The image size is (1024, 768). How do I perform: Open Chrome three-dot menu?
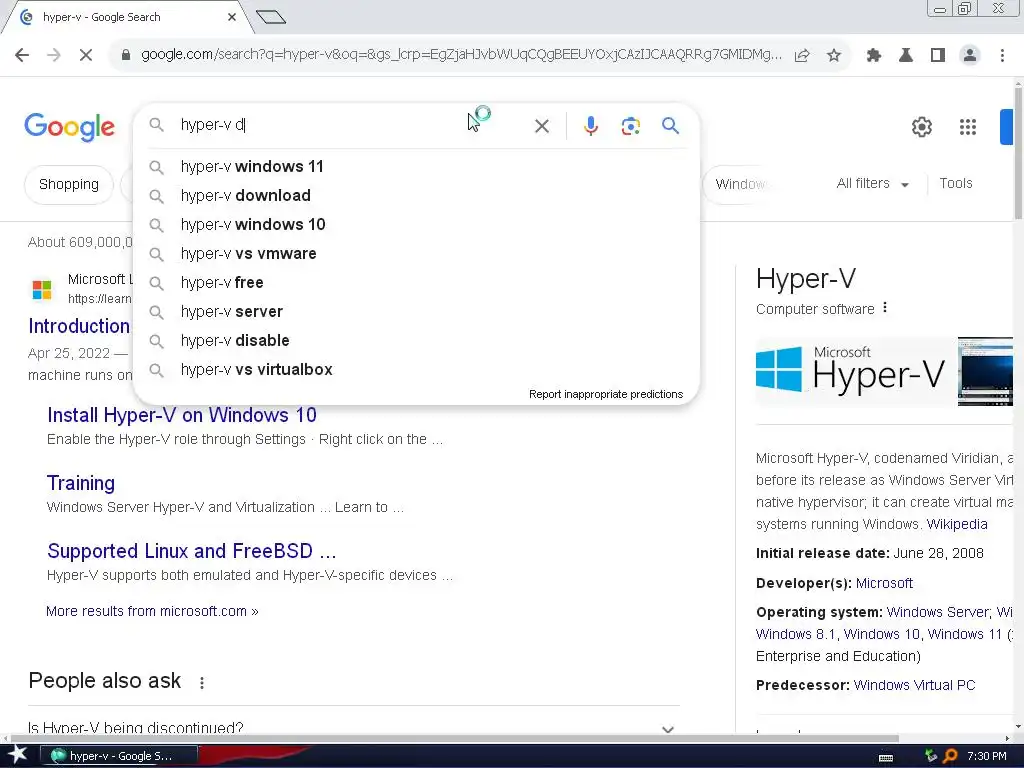tap(1002, 56)
